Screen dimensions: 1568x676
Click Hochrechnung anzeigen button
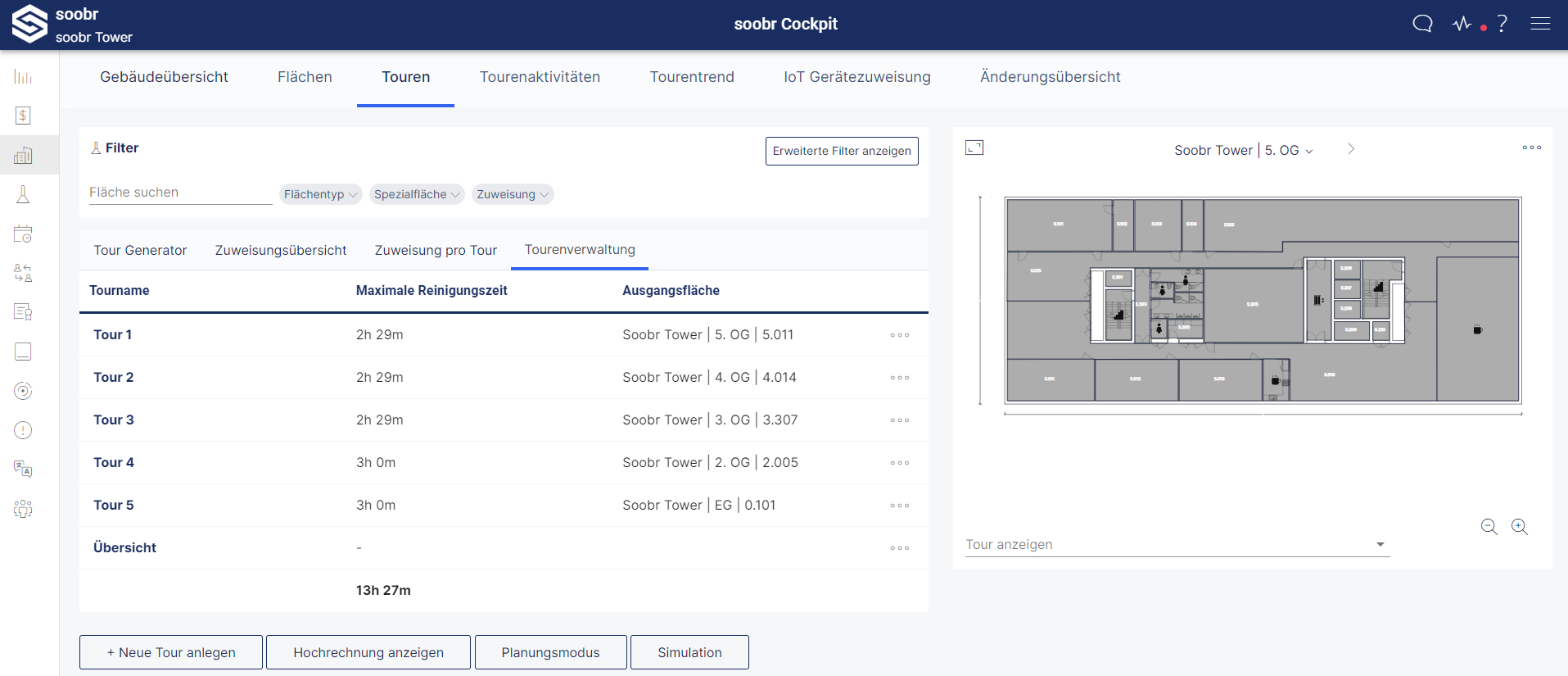click(x=368, y=652)
